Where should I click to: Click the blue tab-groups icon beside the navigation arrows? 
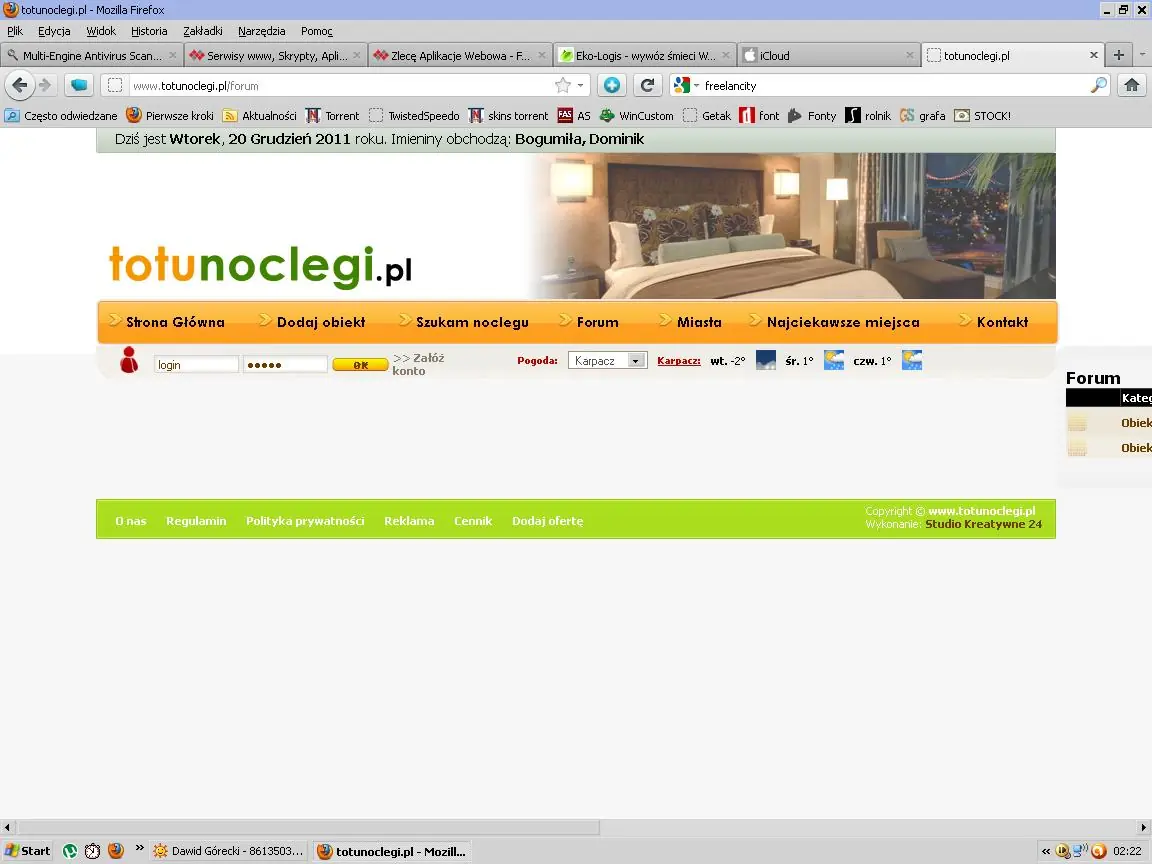(79, 85)
